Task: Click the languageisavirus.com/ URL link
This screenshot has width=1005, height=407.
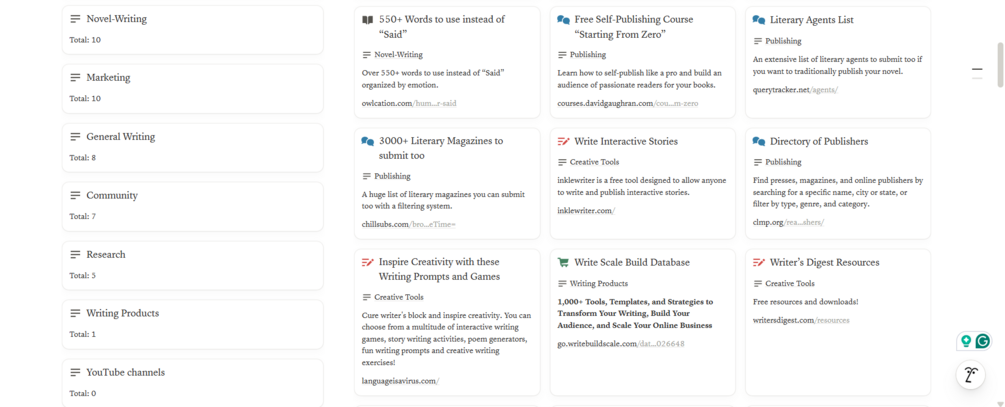Action: [x=400, y=381]
